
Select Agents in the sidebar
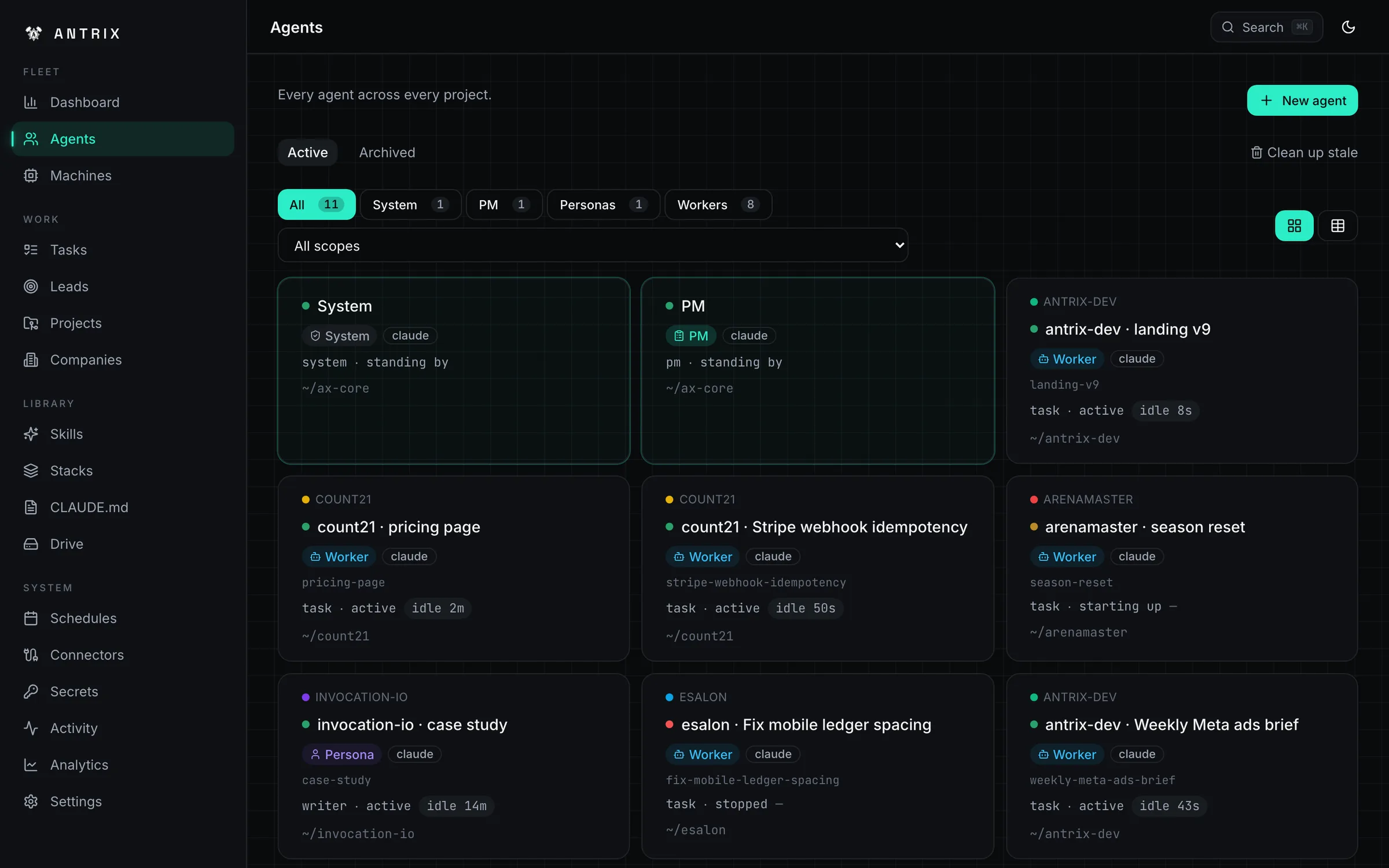tap(123, 139)
